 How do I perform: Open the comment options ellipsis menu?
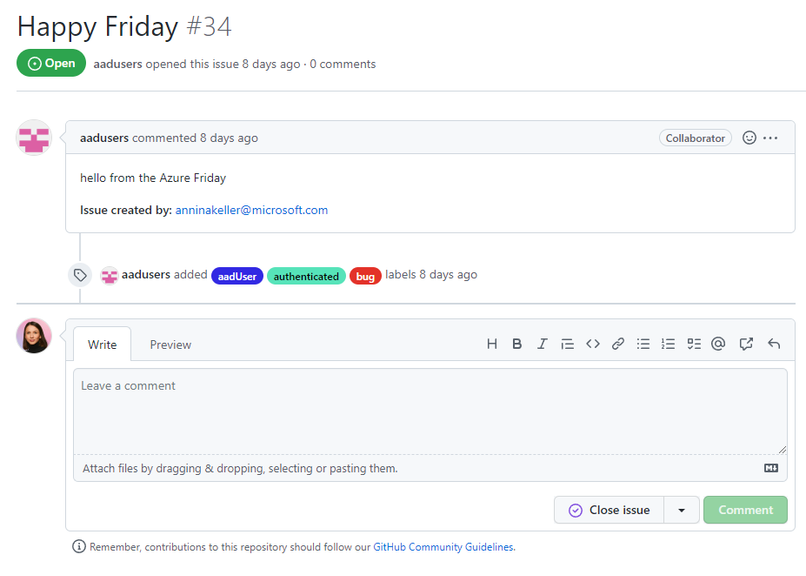pyautogui.click(x=771, y=138)
